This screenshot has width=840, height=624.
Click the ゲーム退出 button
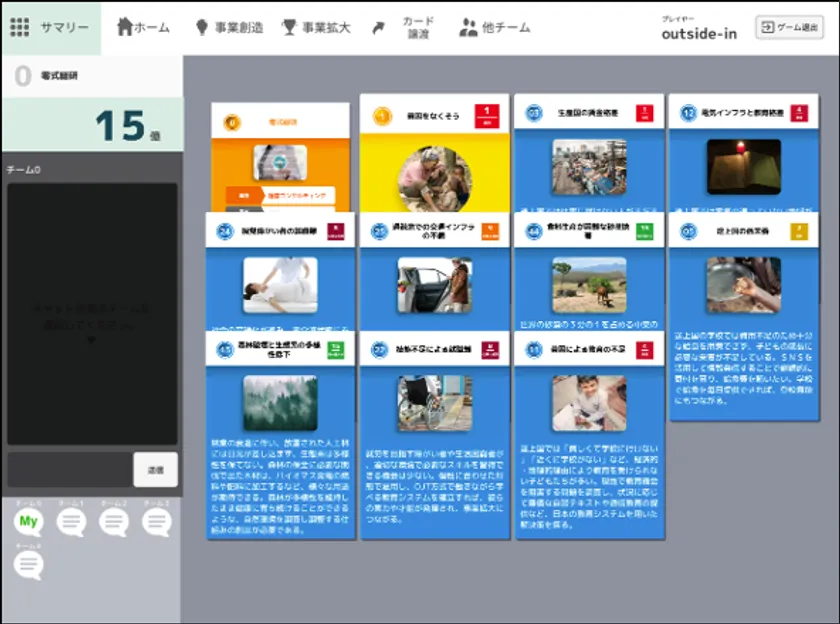pyautogui.click(x=789, y=28)
